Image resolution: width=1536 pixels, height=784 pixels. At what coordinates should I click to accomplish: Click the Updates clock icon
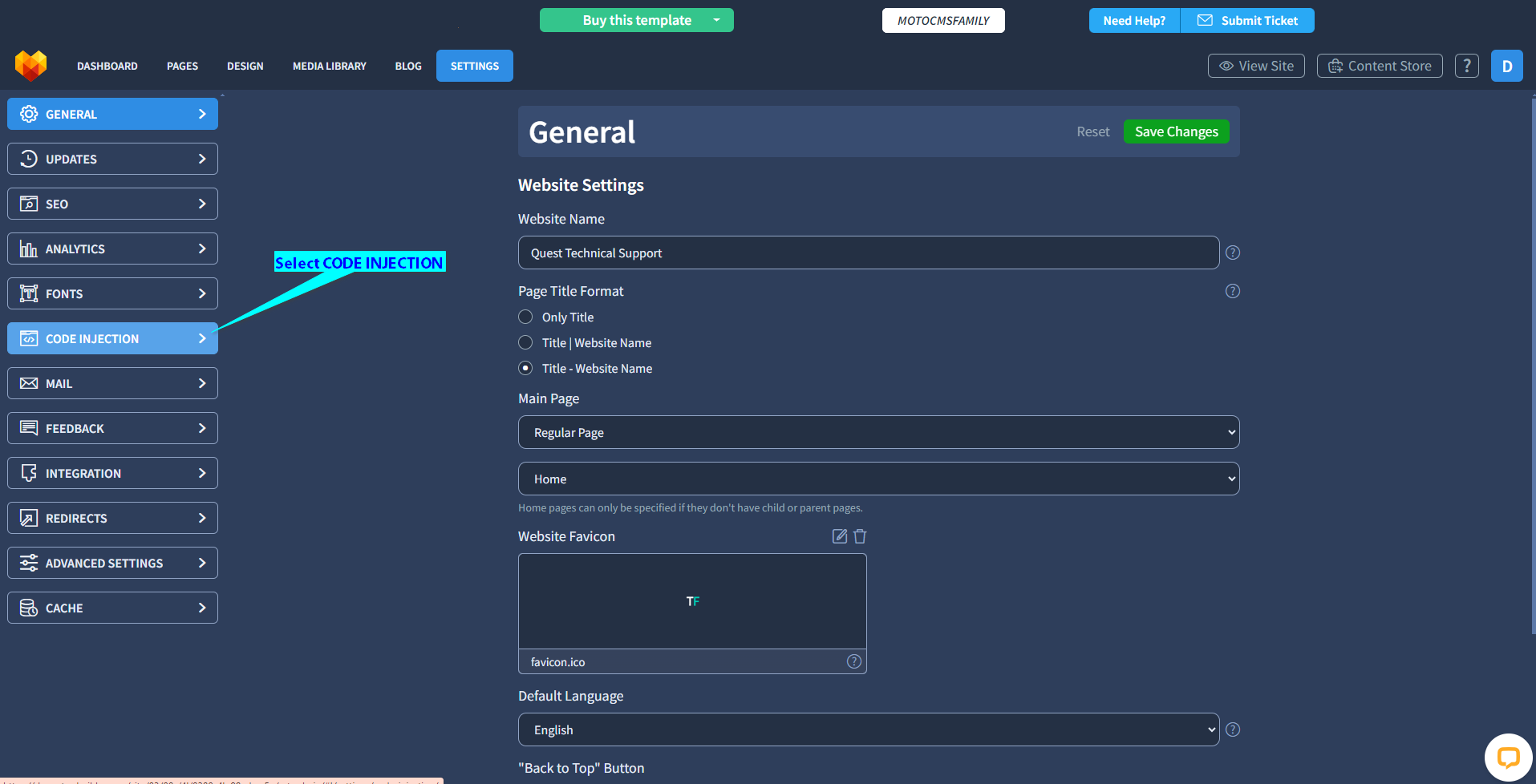tap(29, 159)
